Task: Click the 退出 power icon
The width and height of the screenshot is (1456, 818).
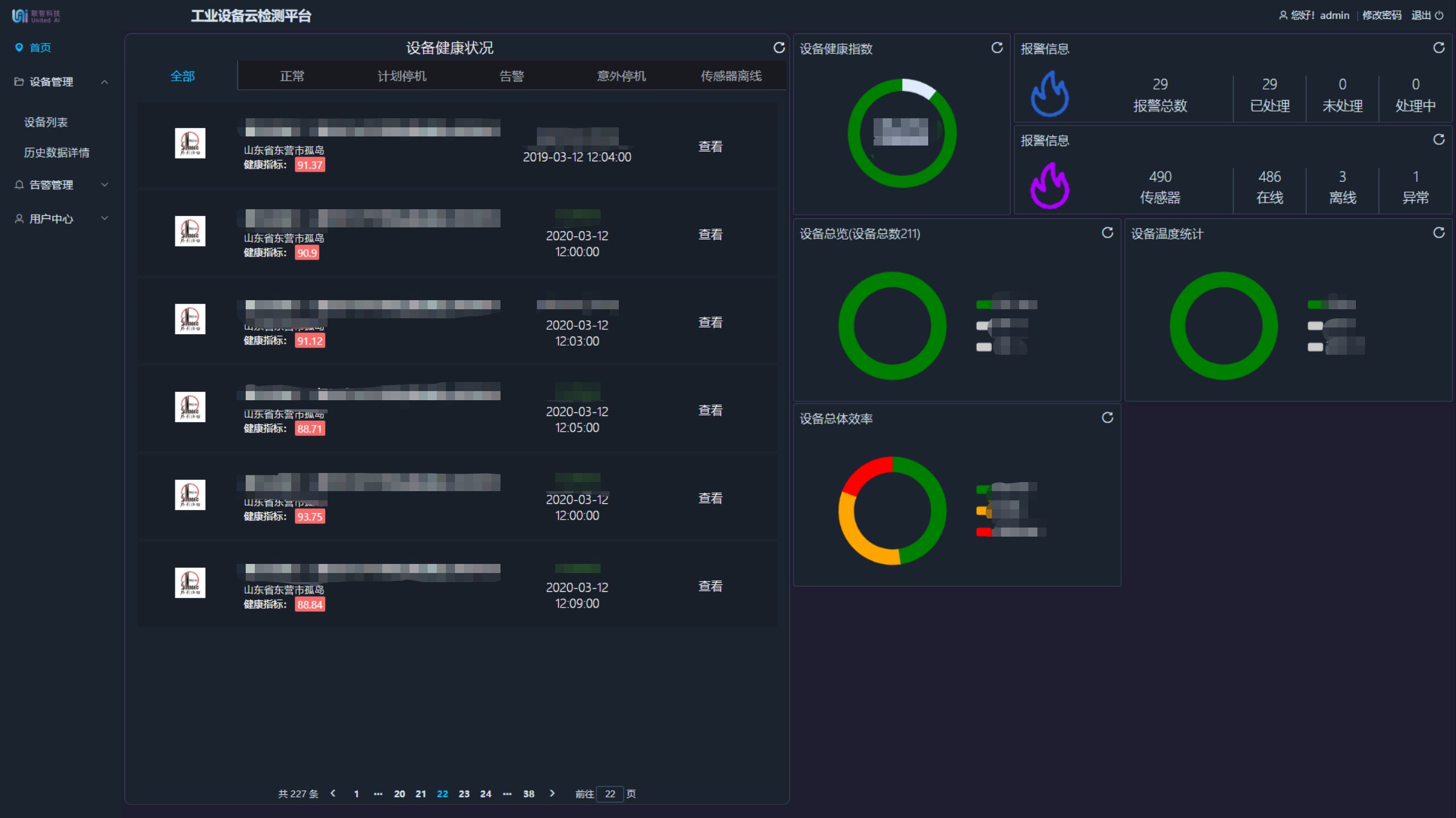Action: pyautogui.click(x=1439, y=15)
